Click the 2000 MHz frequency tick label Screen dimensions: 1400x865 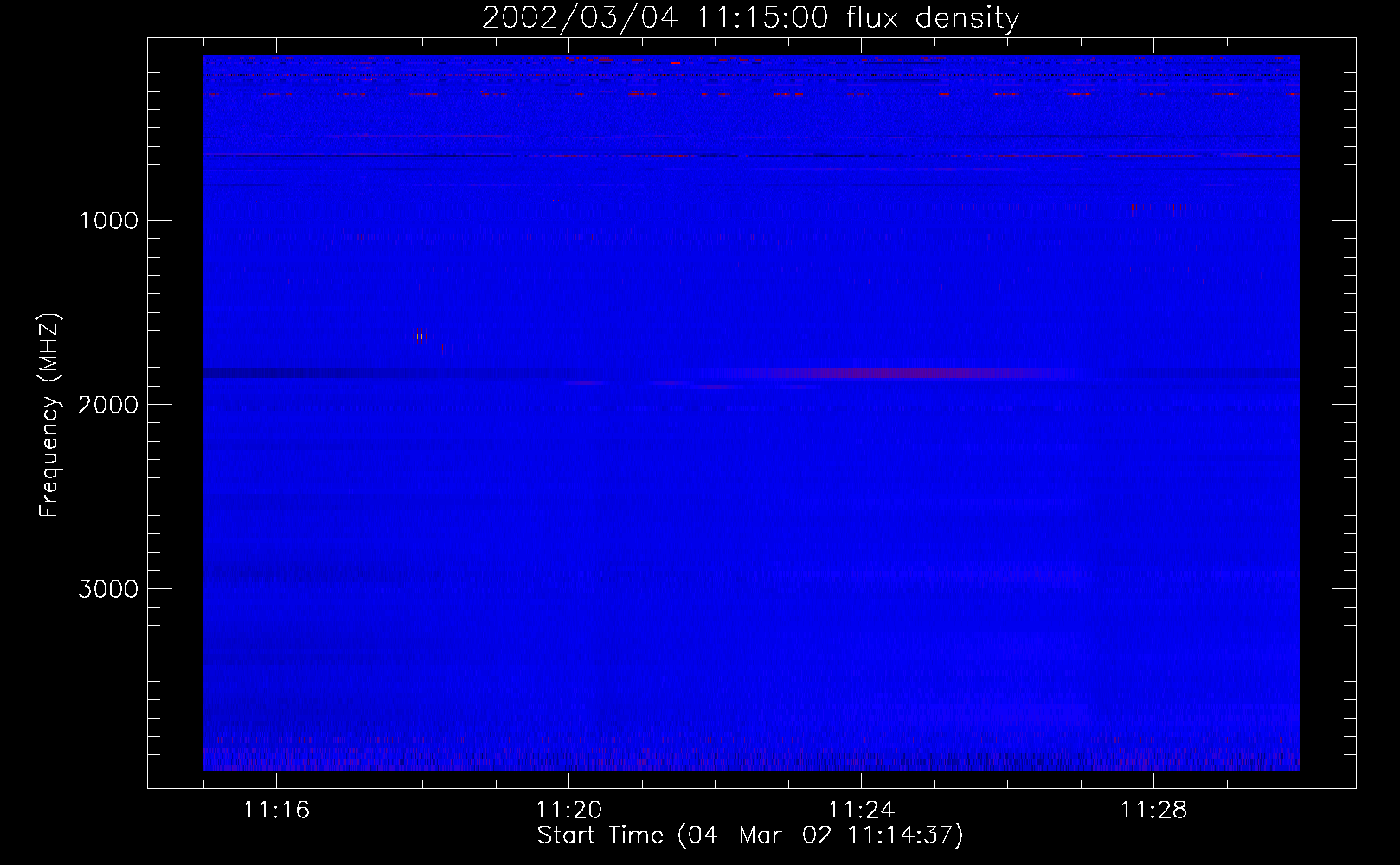[x=108, y=404]
